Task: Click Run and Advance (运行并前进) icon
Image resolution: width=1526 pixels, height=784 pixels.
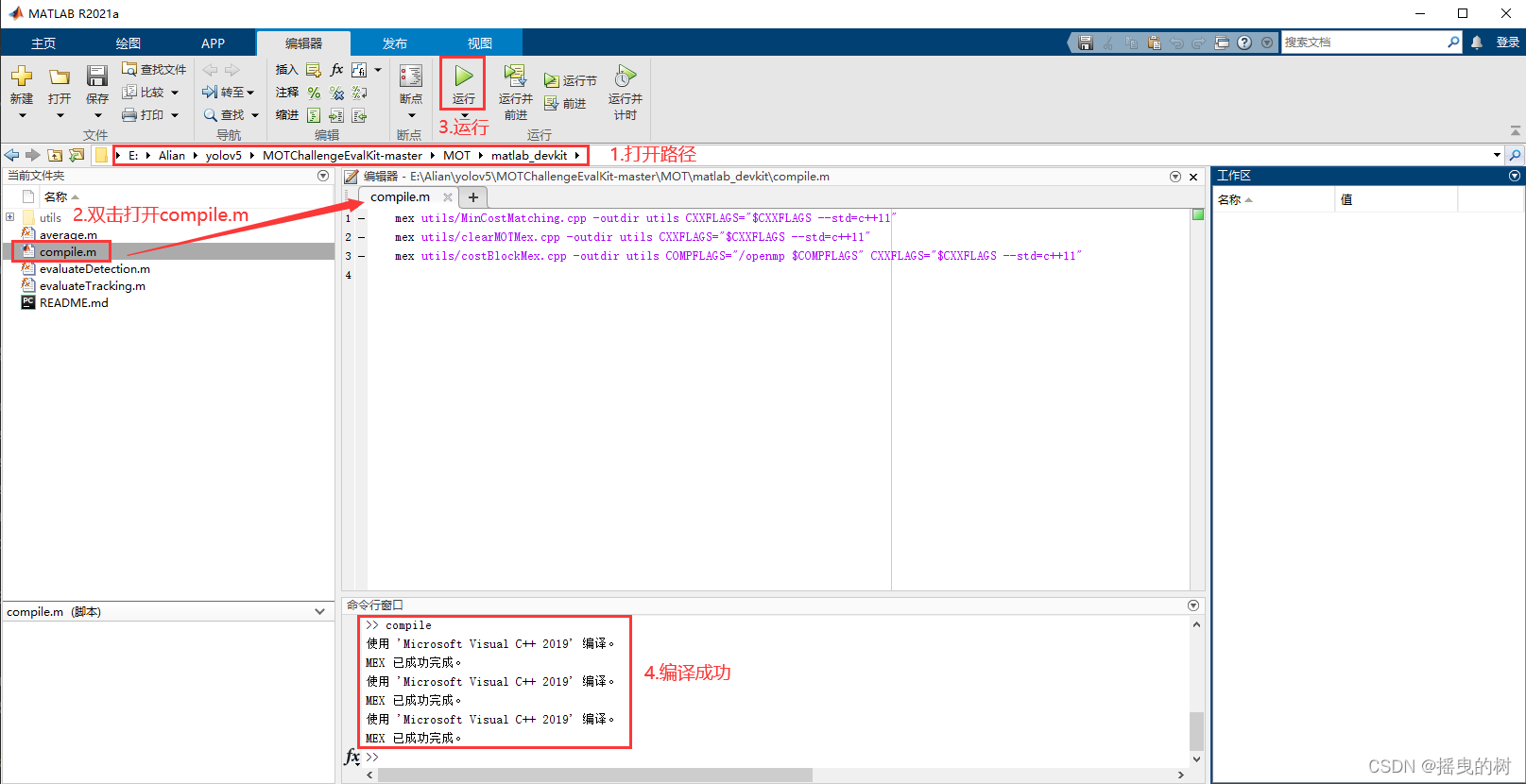Action: [x=515, y=76]
